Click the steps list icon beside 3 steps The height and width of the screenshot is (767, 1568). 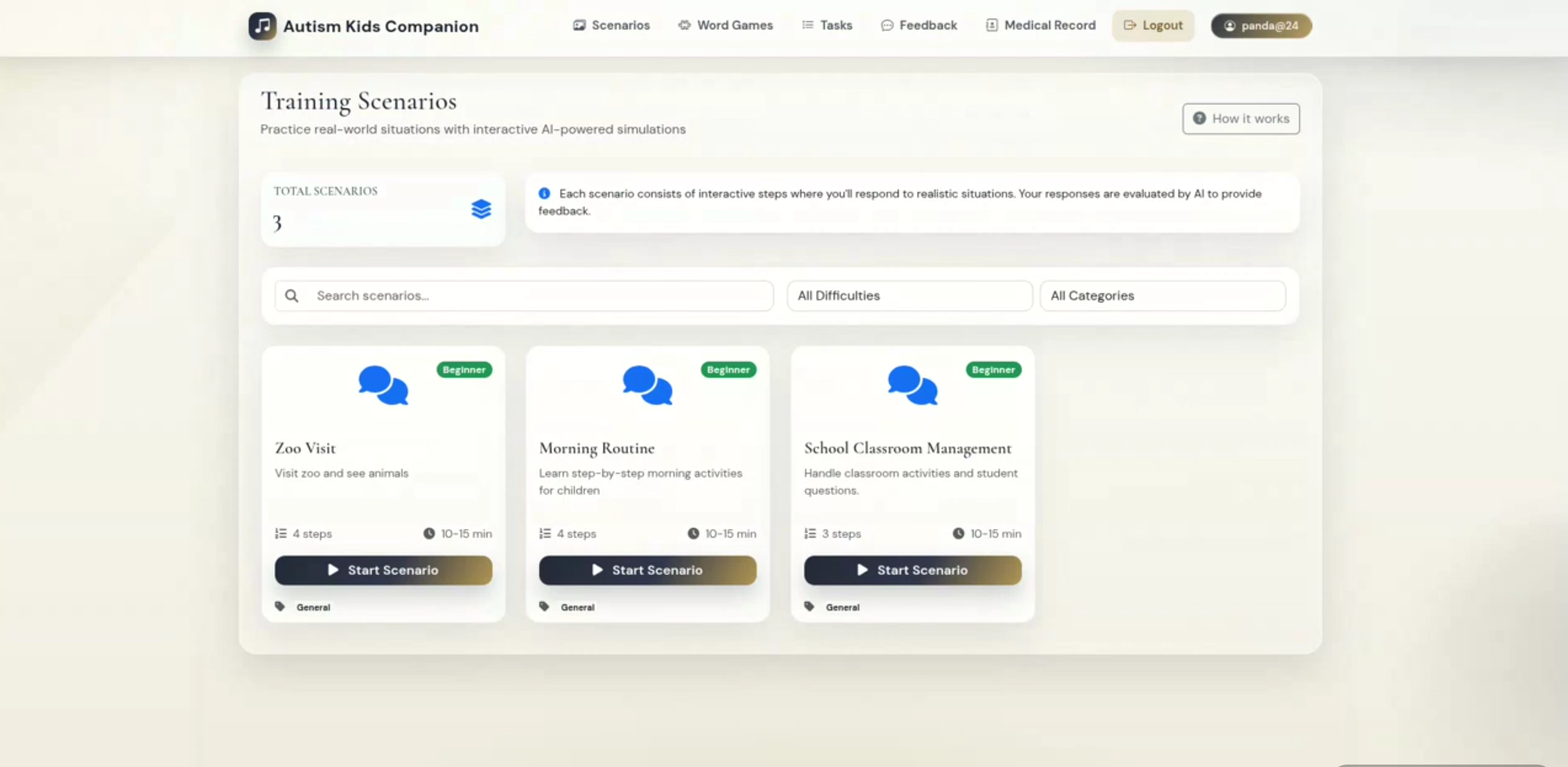point(810,533)
